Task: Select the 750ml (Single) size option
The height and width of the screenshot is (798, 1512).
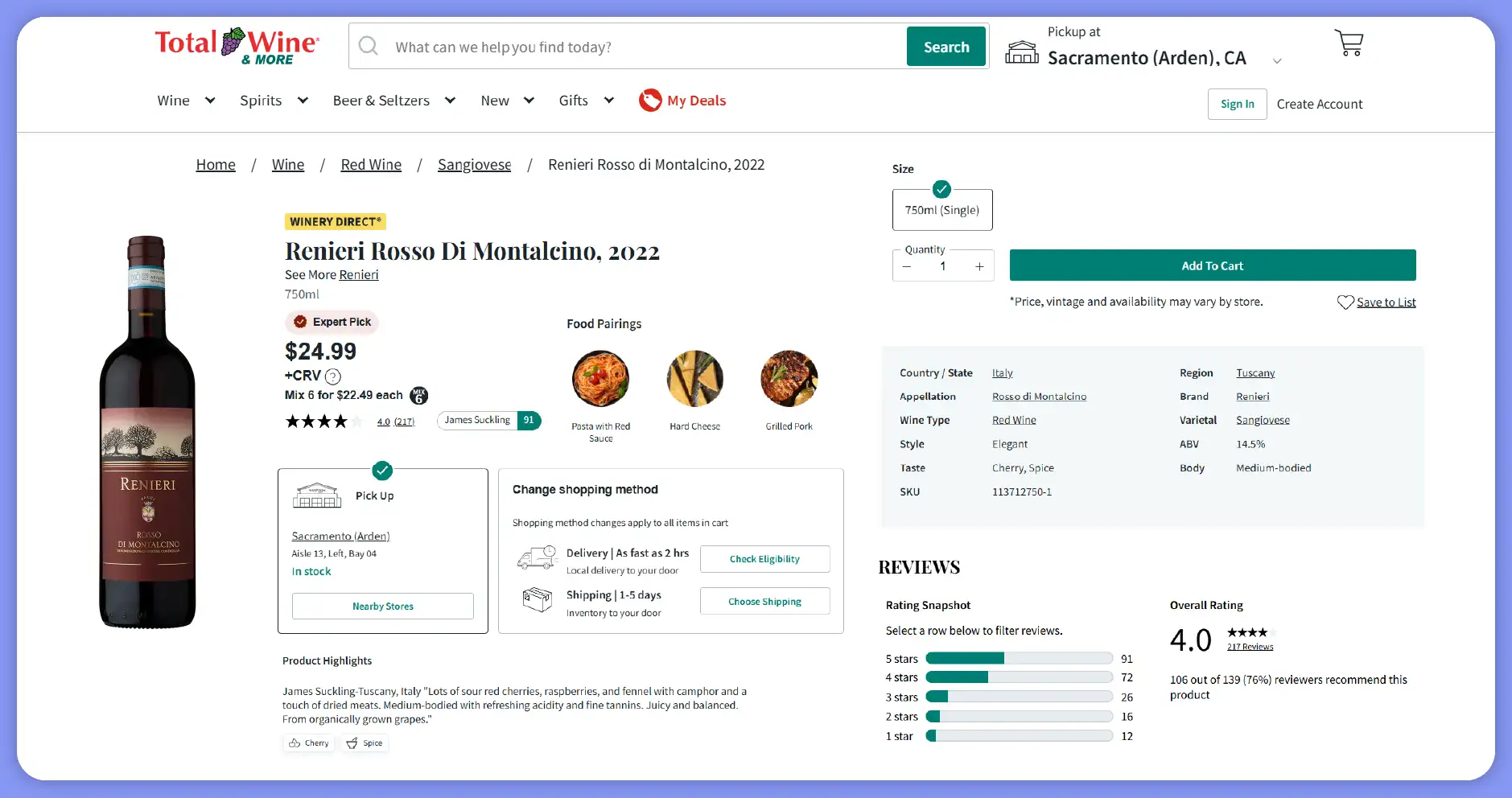Action: 941,210
